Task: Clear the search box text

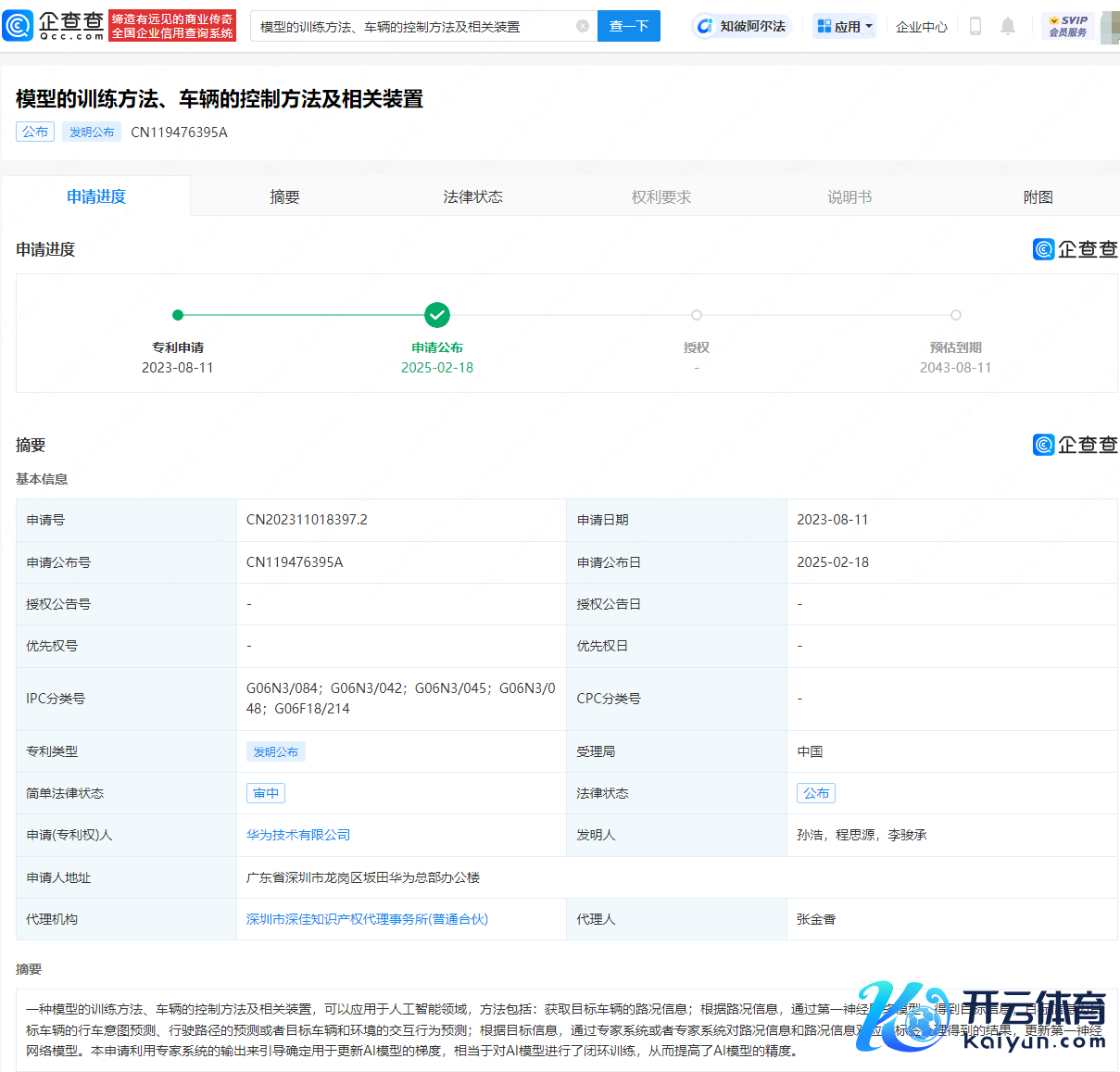Action: point(582,26)
